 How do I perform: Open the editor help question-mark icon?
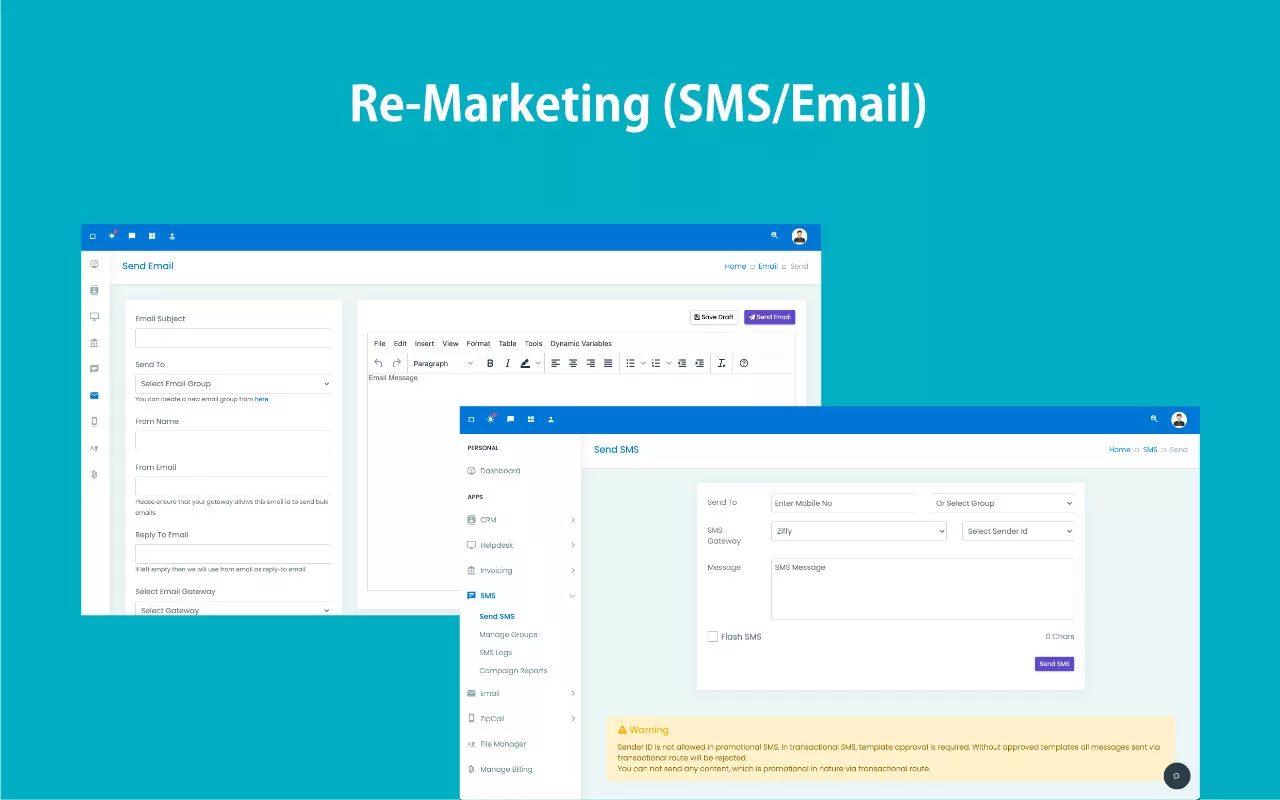click(x=744, y=363)
